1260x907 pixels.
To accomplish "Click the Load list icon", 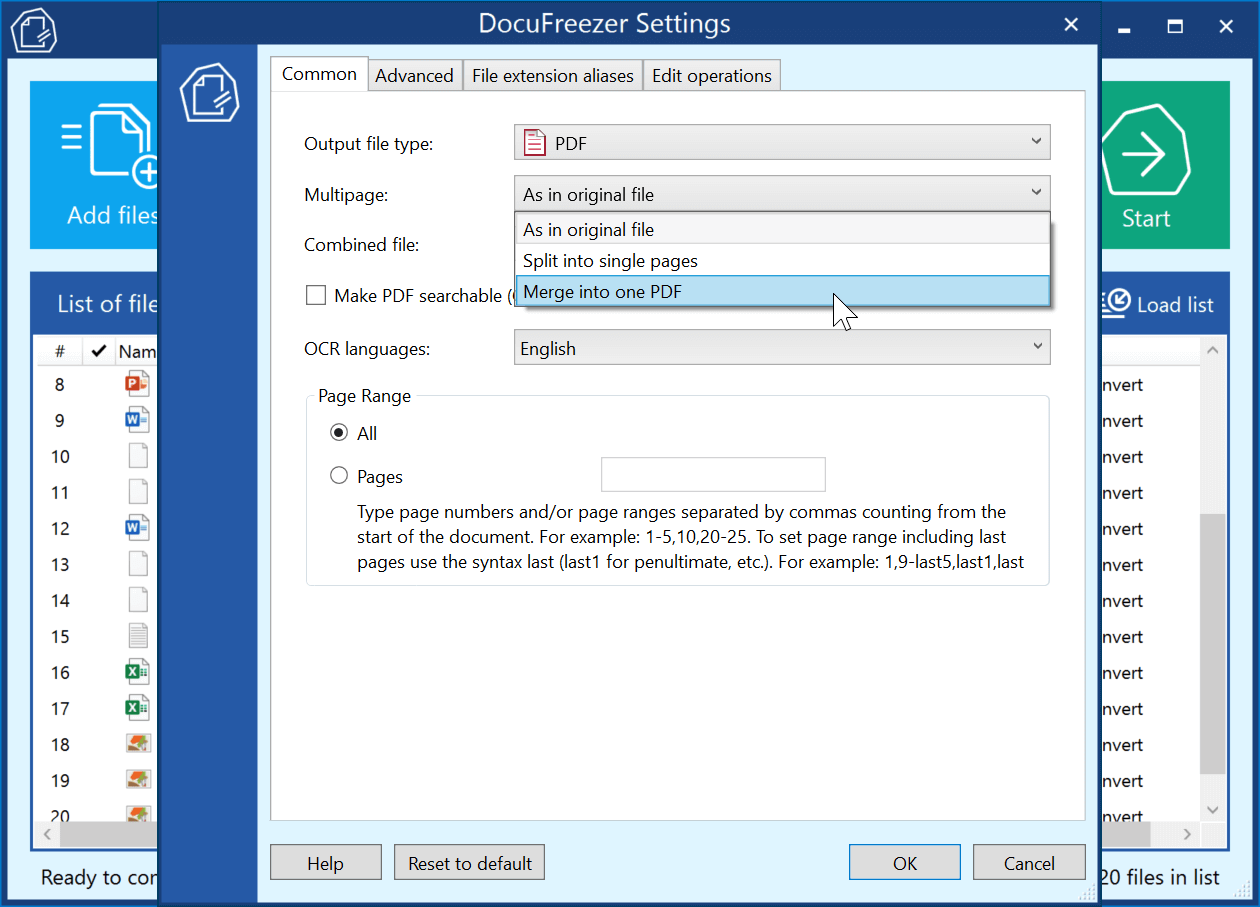I will click(1117, 304).
